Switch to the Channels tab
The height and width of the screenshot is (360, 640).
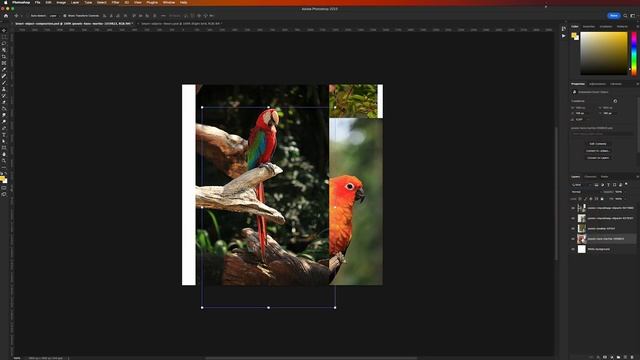[x=591, y=177]
